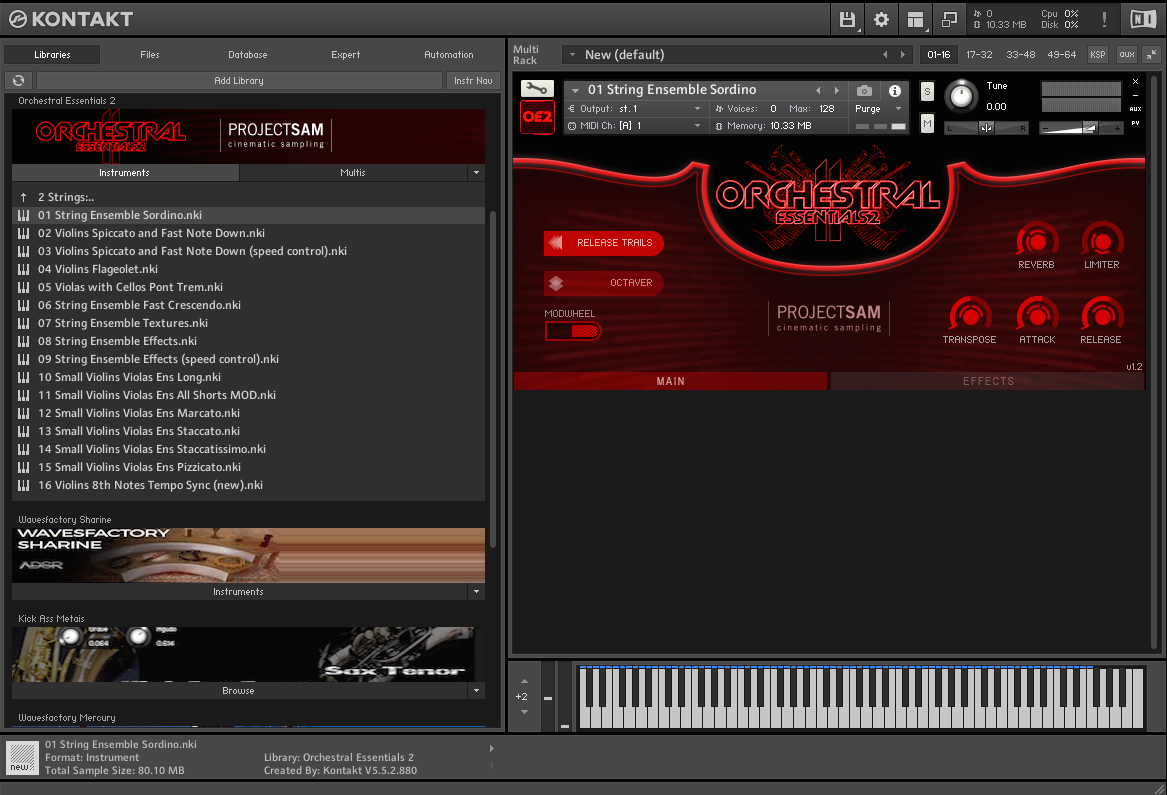The height and width of the screenshot is (795, 1167).
Task: Open instrument edit mode wrench icon
Action: tap(537, 89)
